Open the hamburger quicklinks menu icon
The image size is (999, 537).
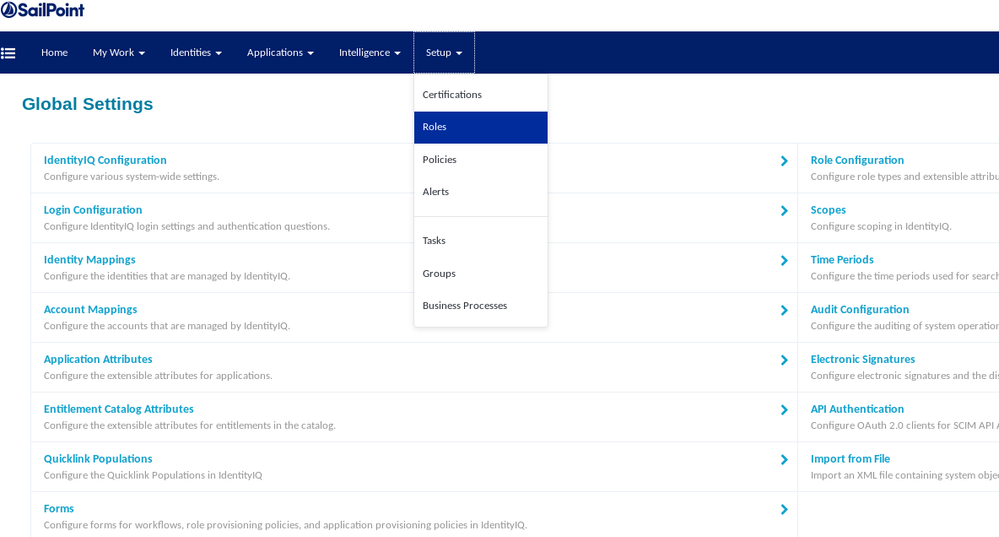[8, 53]
